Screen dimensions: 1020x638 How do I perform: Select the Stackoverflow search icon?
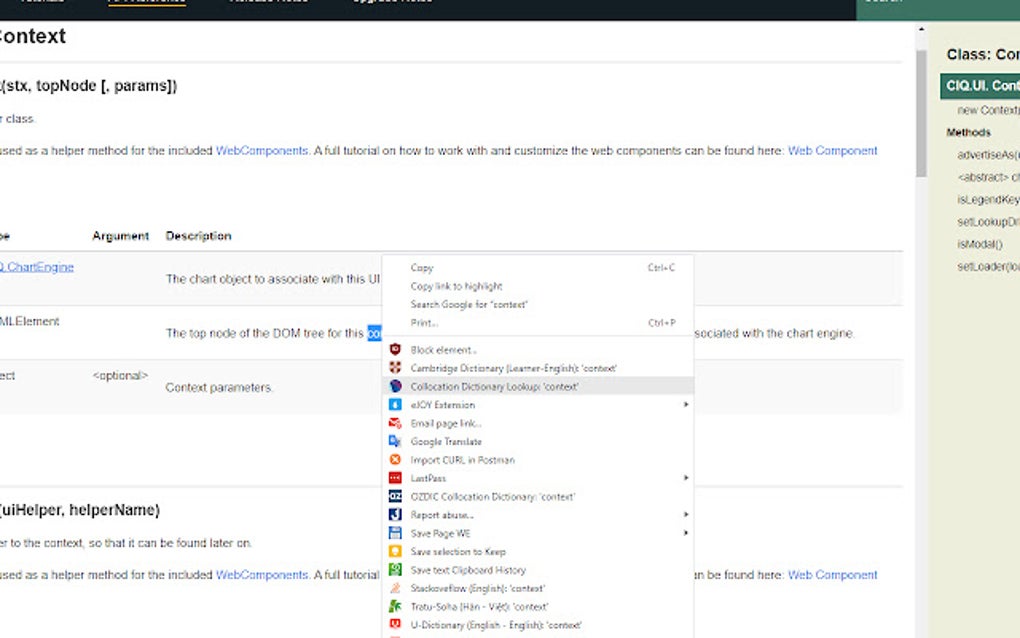pos(394,588)
